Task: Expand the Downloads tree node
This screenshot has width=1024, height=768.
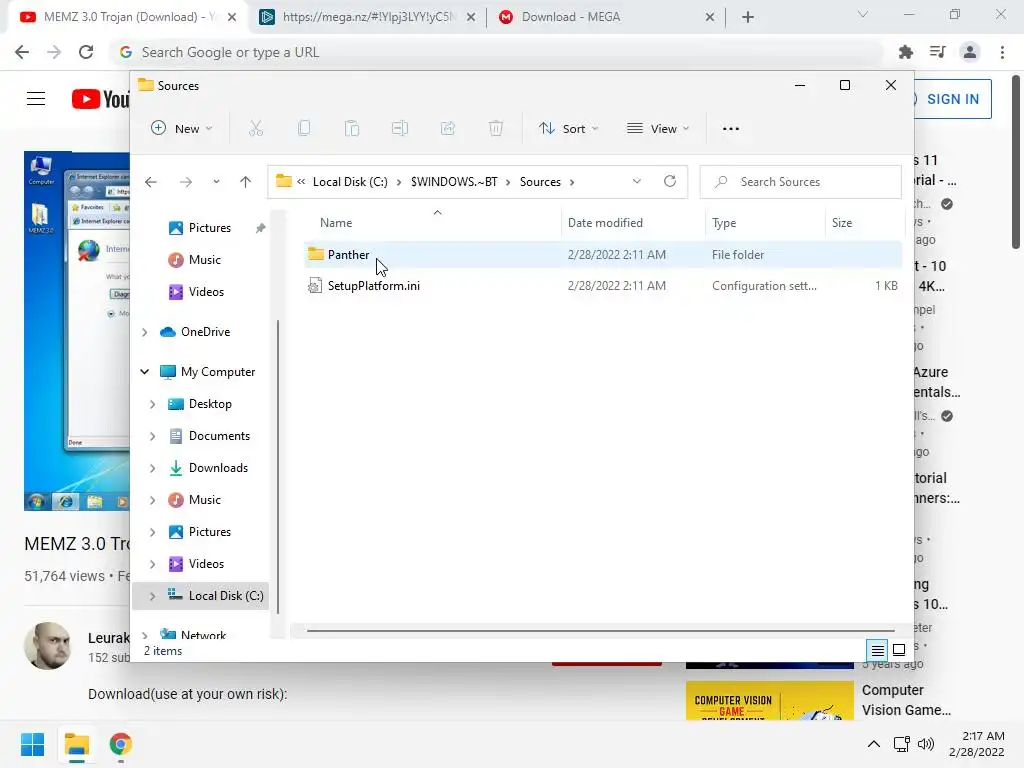Action: tap(152, 468)
